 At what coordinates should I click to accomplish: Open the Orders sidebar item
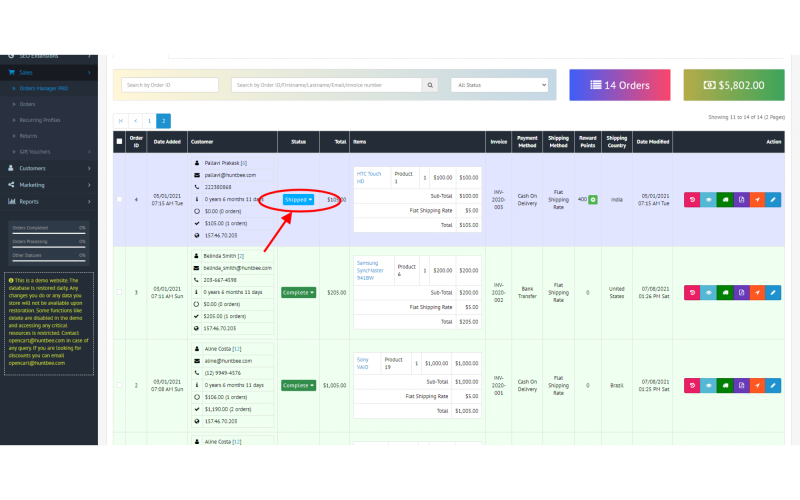(x=28, y=104)
